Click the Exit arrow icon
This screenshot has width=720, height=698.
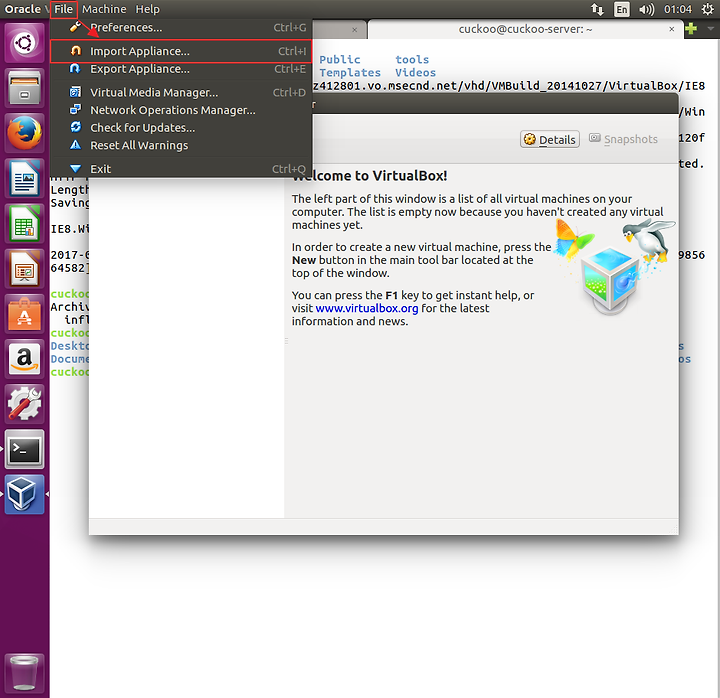(76, 169)
